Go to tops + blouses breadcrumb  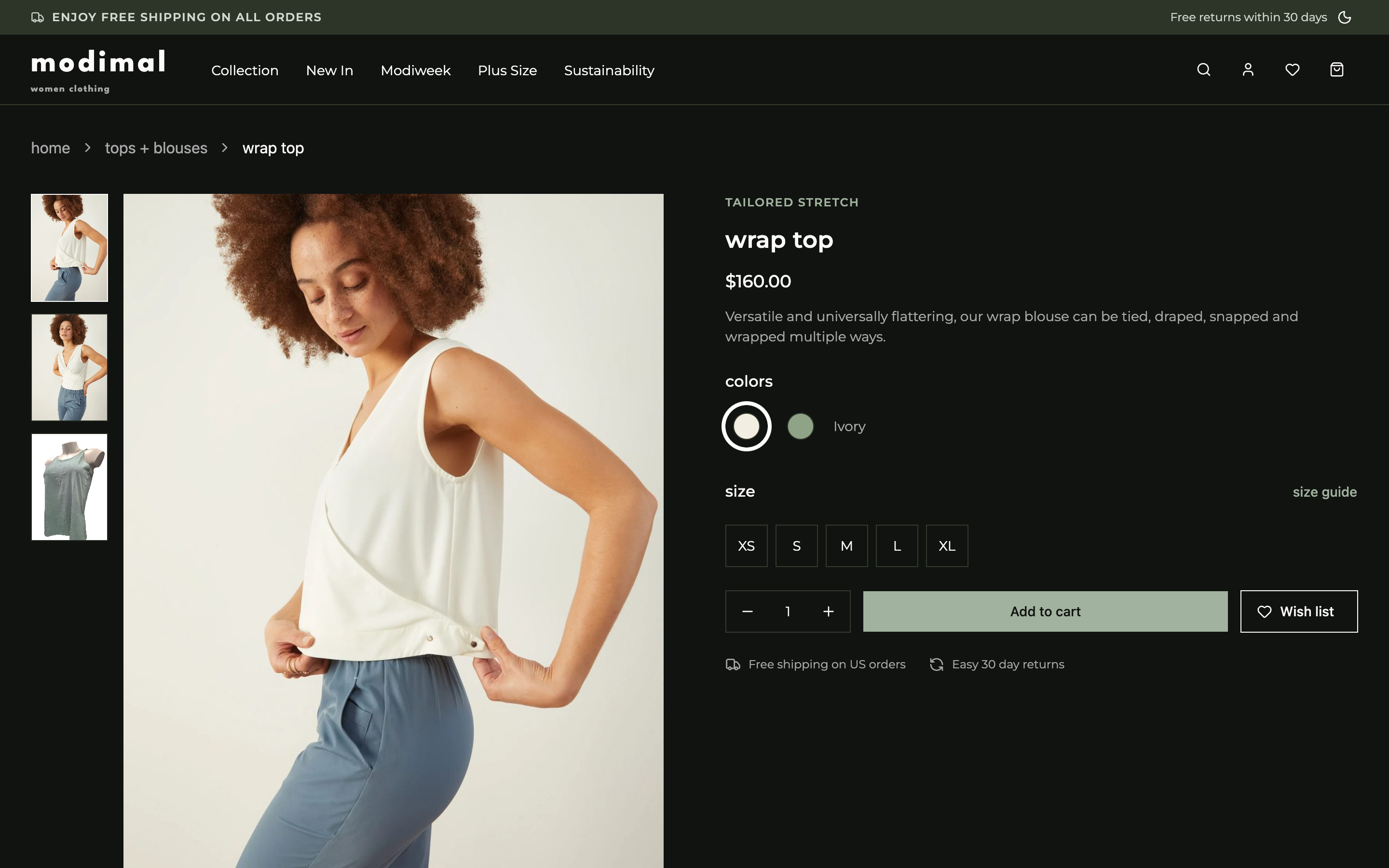[x=156, y=148]
